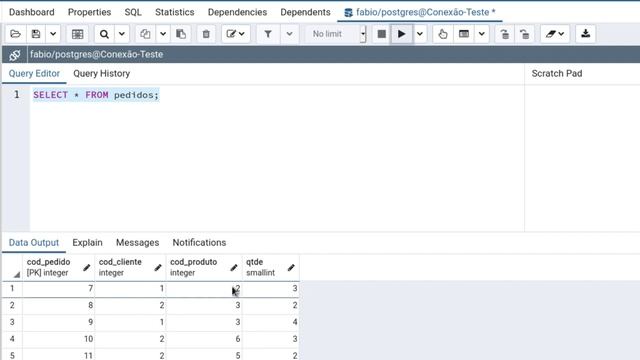
Task: Click the cod_cliente column edit pencil
Action: click(158, 268)
